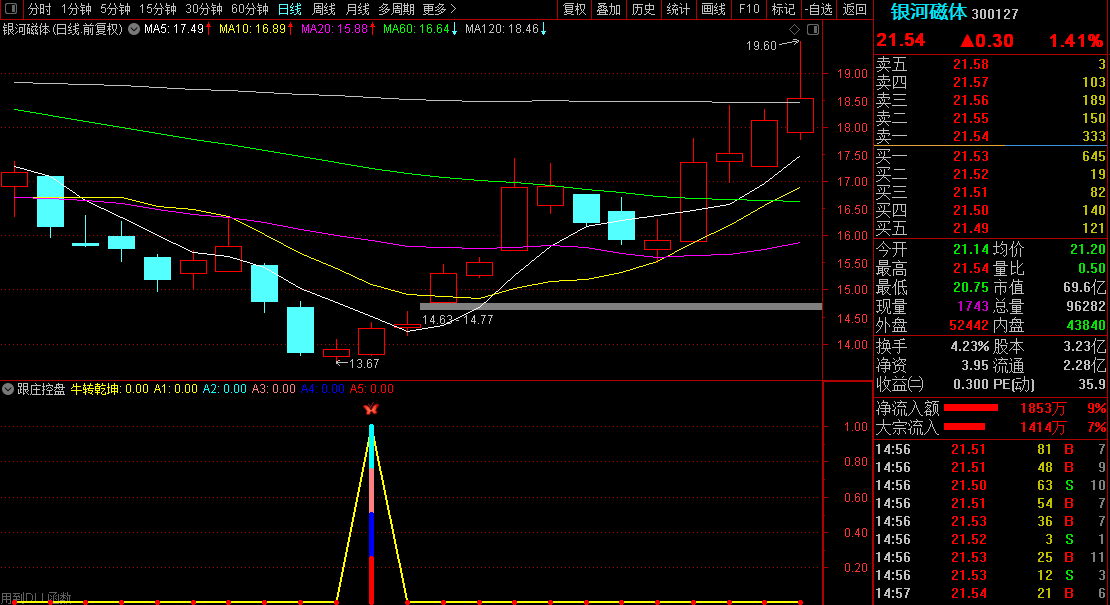
Task: Click the 叠加 overlay button
Action: (608, 9)
